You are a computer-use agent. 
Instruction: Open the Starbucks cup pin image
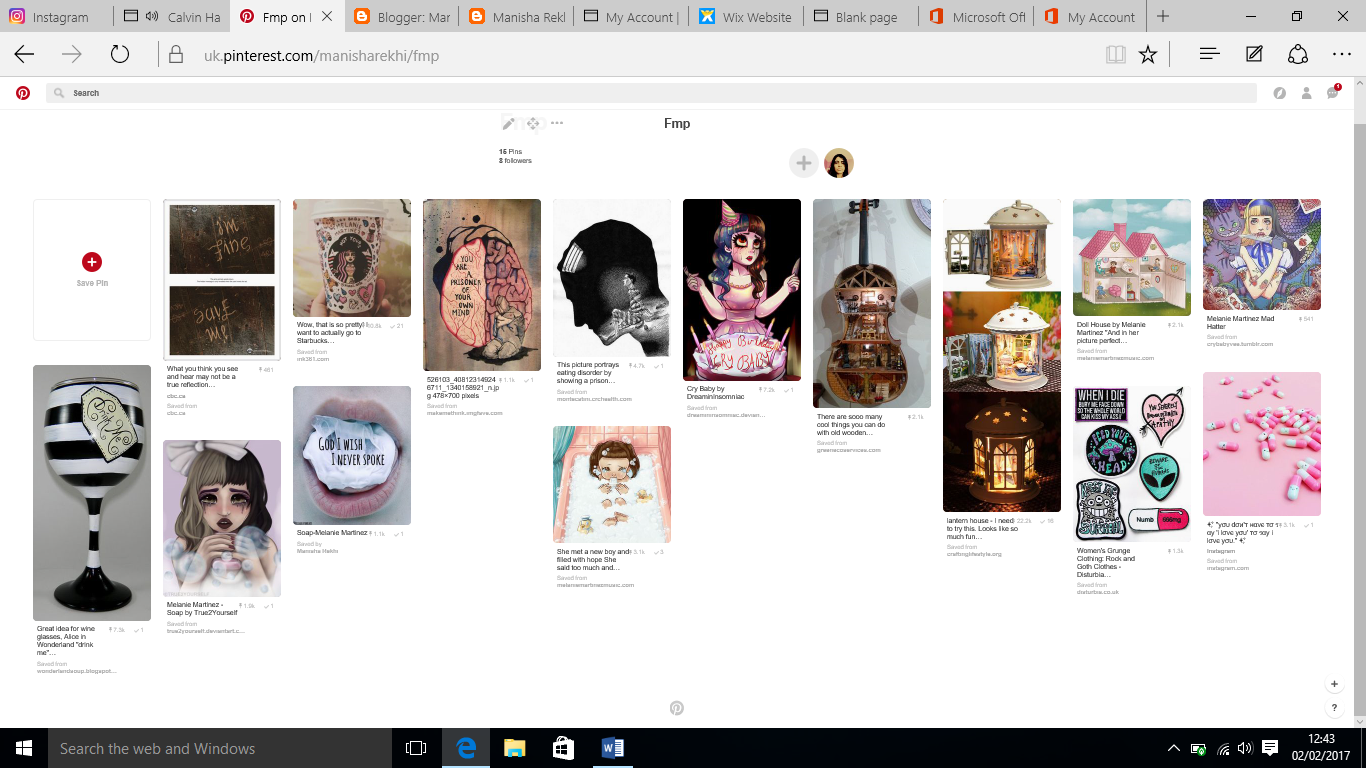point(352,258)
